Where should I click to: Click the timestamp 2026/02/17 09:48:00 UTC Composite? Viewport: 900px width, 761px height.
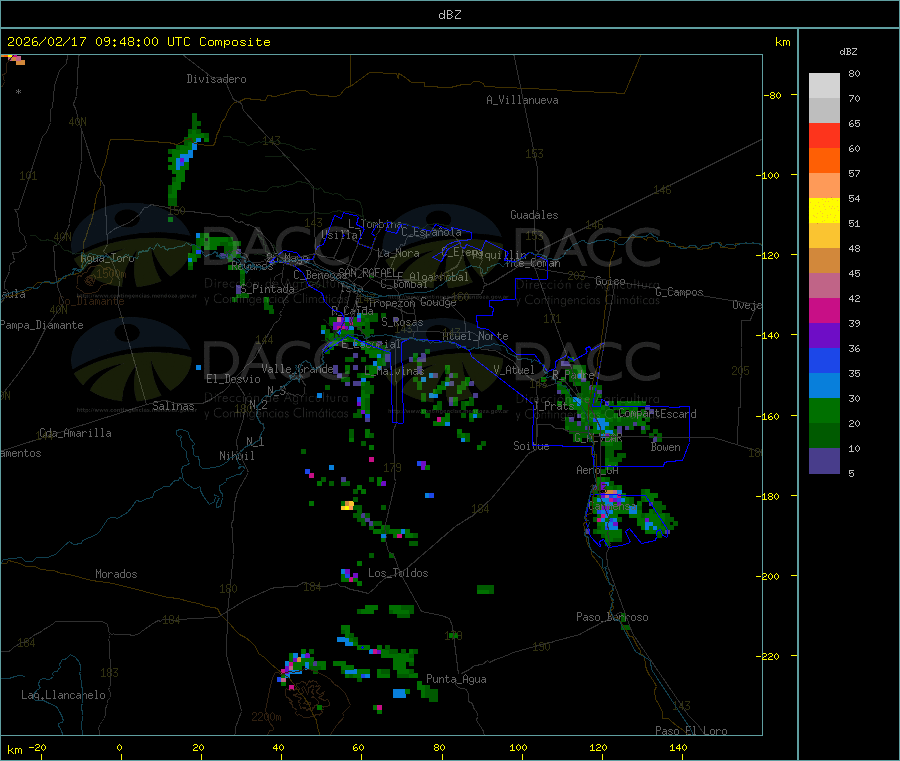click(139, 42)
